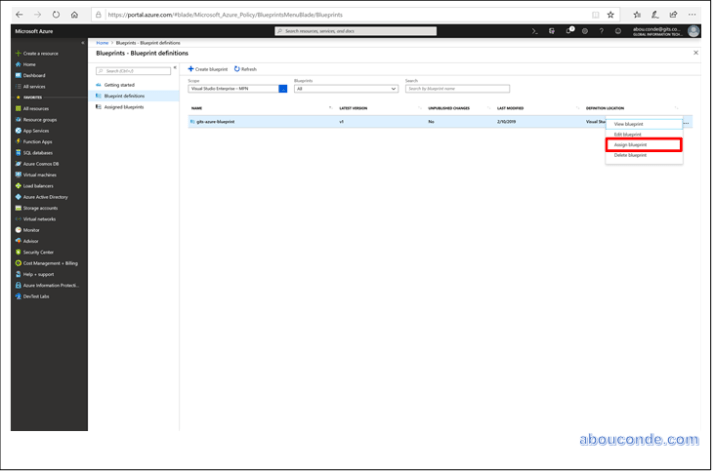Open Azure Active Directory in the sidebar

pos(45,196)
